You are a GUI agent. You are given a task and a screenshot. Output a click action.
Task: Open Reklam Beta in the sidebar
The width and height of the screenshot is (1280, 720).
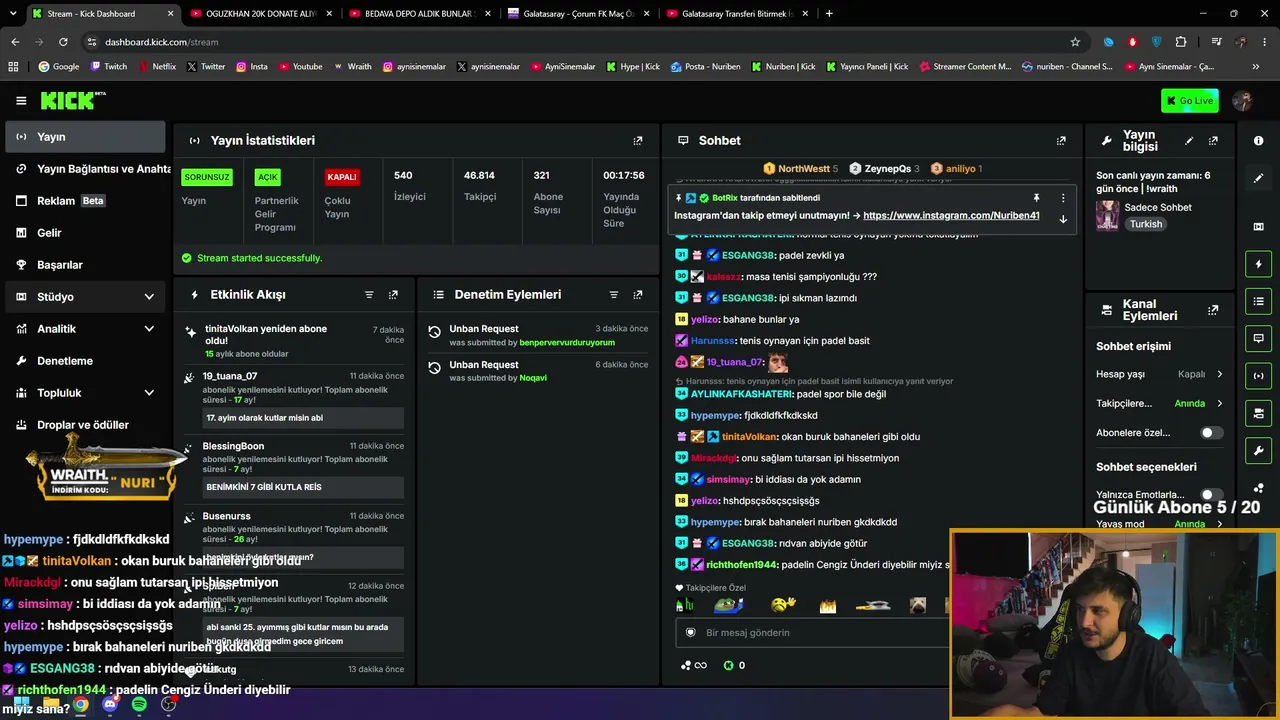click(x=85, y=201)
